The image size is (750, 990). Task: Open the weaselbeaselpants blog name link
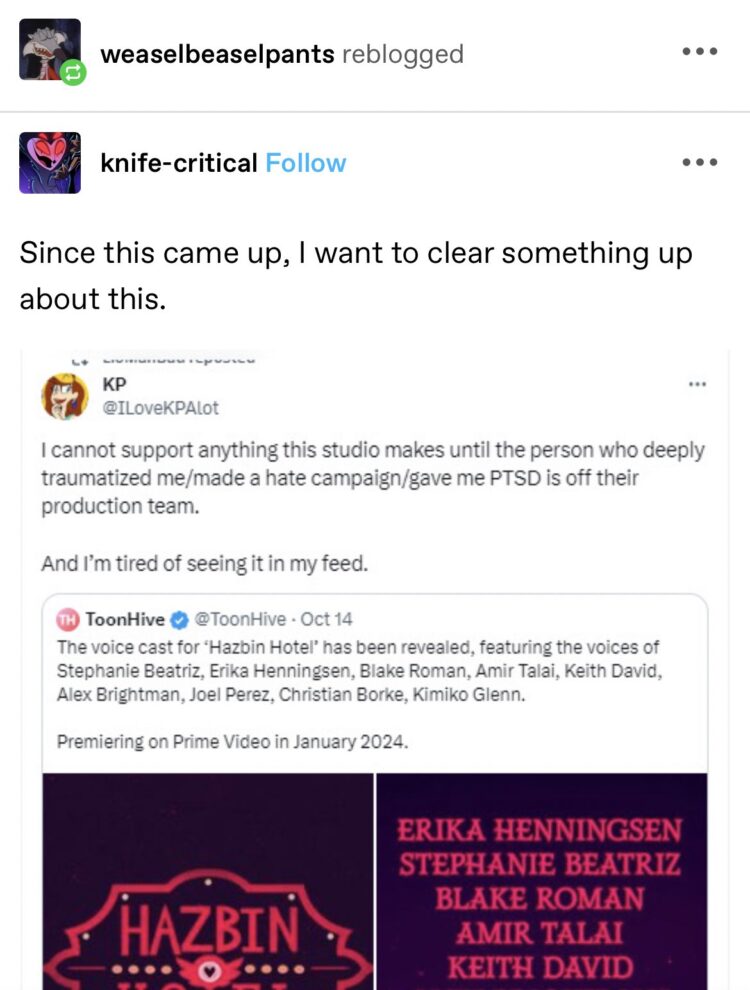tap(218, 54)
